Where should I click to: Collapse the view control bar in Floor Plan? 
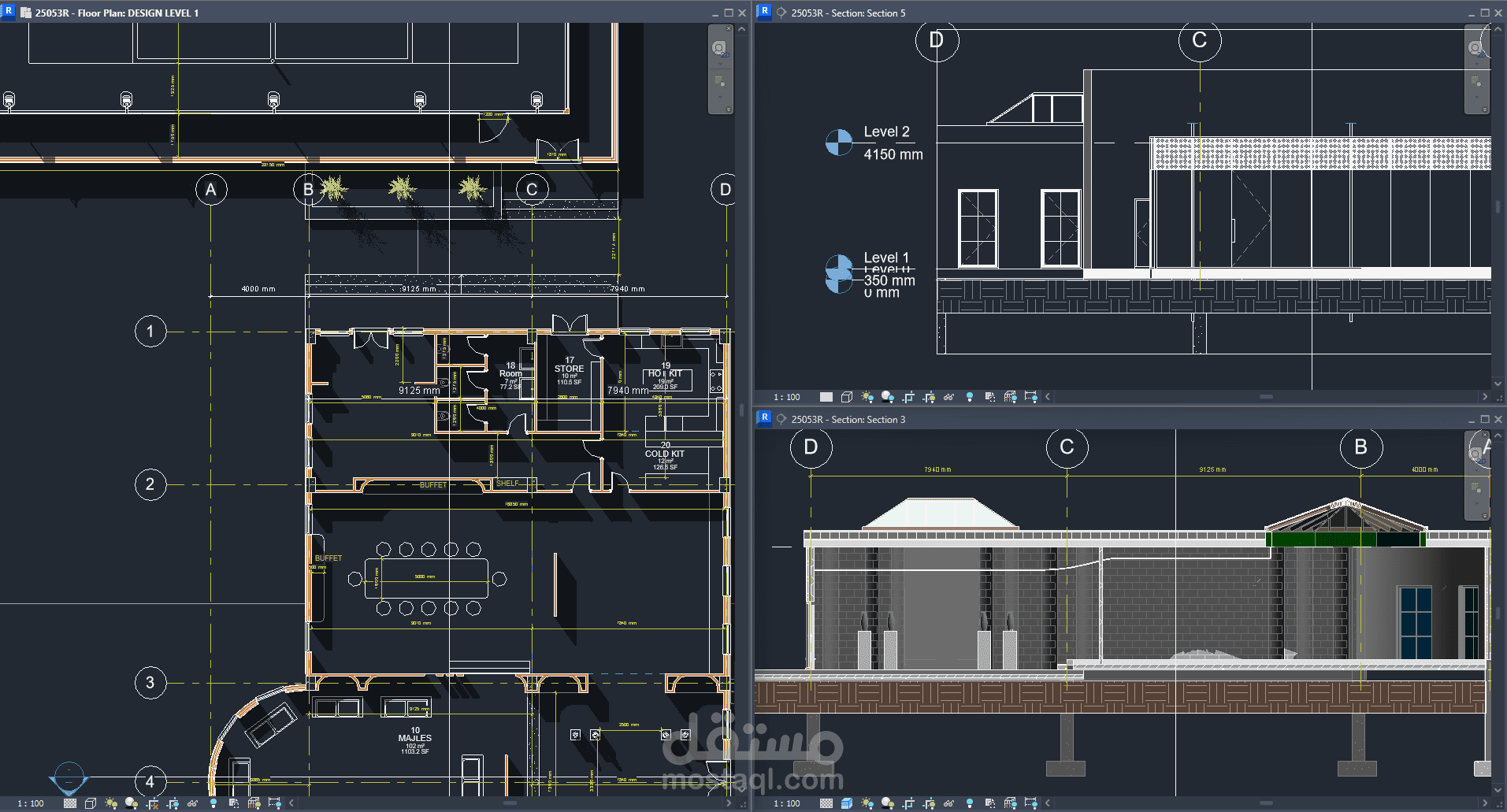tap(291, 803)
